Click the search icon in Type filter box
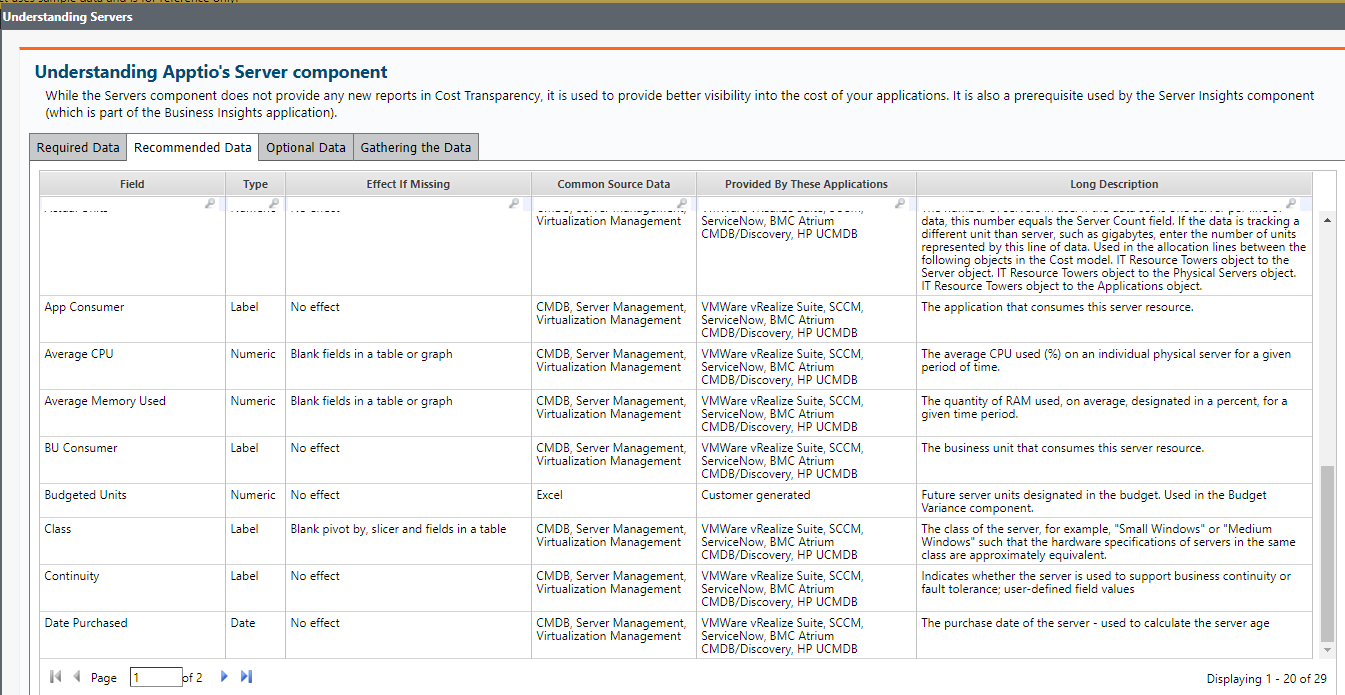 (273, 203)
